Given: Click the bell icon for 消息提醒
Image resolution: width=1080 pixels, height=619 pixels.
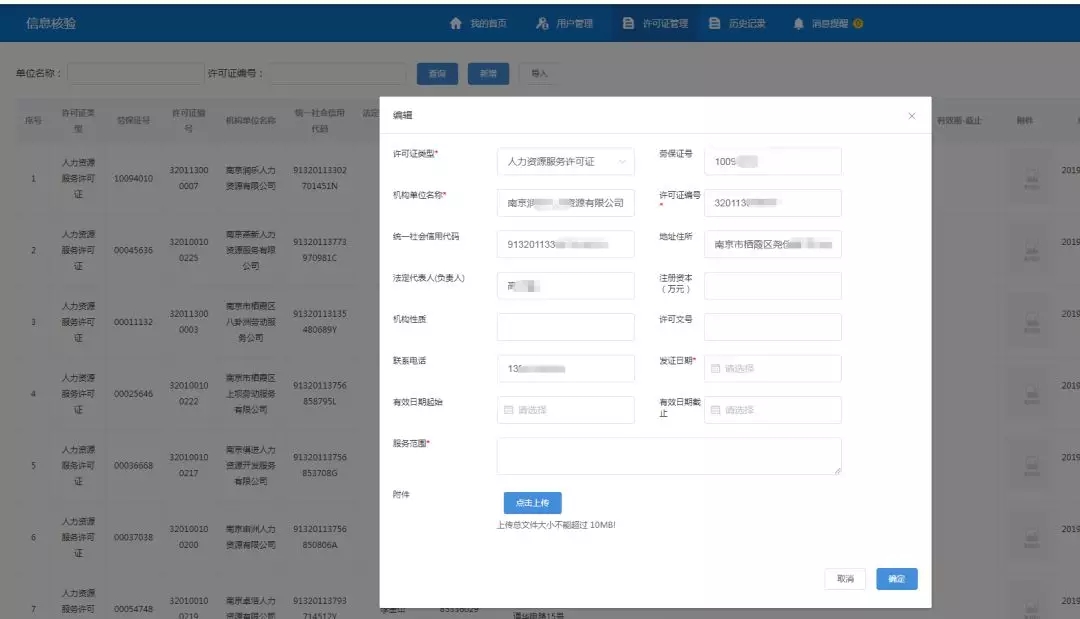Looking at the screenshot, I should [x=798, y=23].
